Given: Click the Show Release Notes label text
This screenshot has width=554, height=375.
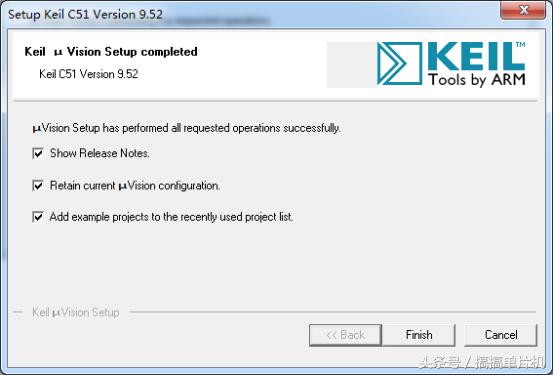Looking at the screenshot, I should pos(100,153).
